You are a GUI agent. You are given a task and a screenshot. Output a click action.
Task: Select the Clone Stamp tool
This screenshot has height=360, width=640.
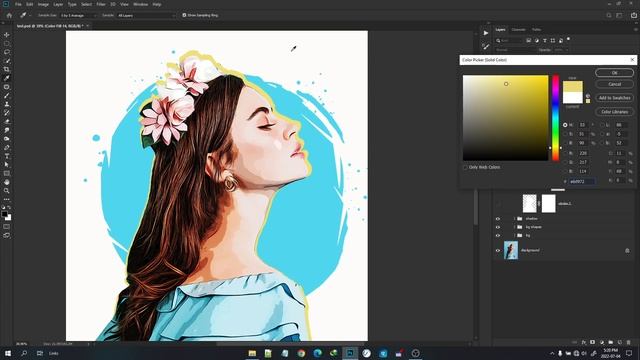pyautogui.click(x=7, y=104)
